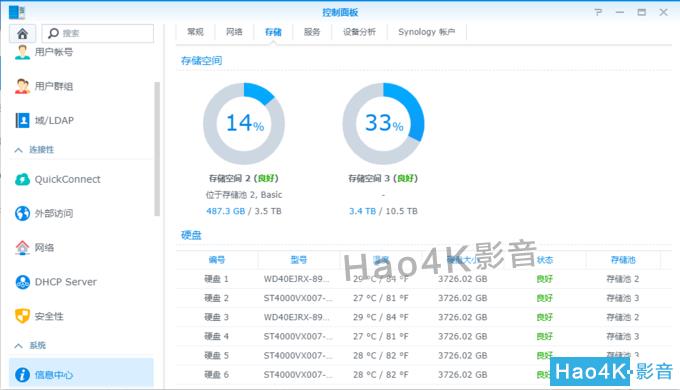This screenshot has width=680, height=390.
Task: Select the 硬盘 2 row
Action: click(424, 298)
